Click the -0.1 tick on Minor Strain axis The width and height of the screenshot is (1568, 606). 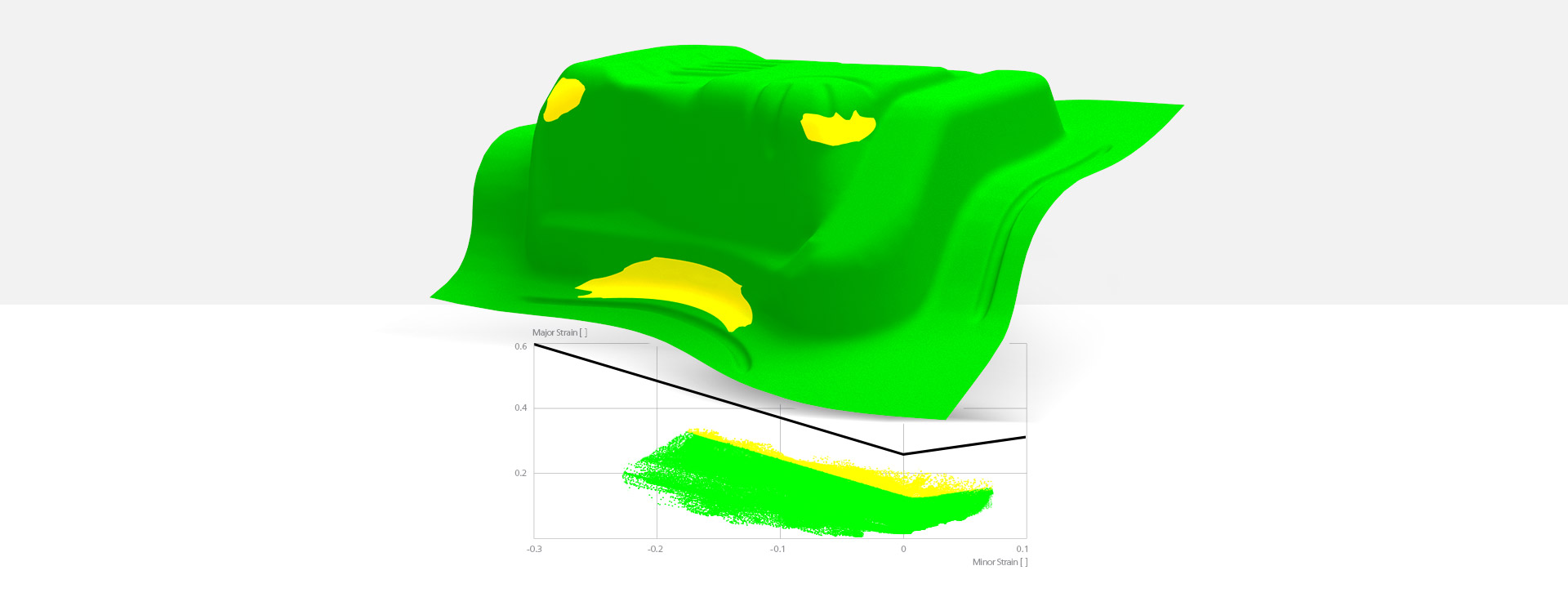click(777, 549)
